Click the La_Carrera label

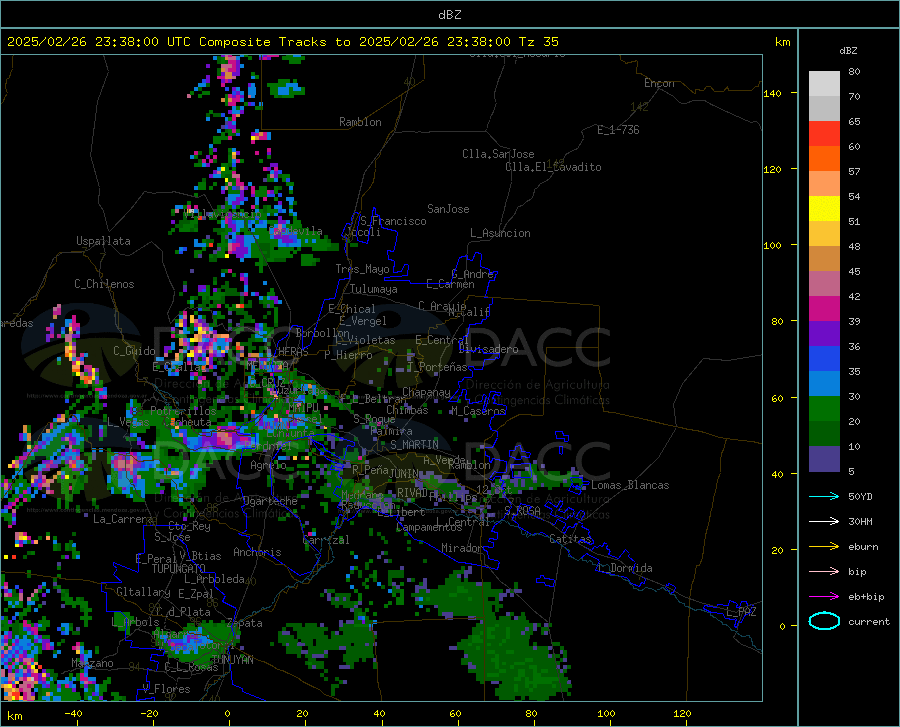tap(123, 519)
